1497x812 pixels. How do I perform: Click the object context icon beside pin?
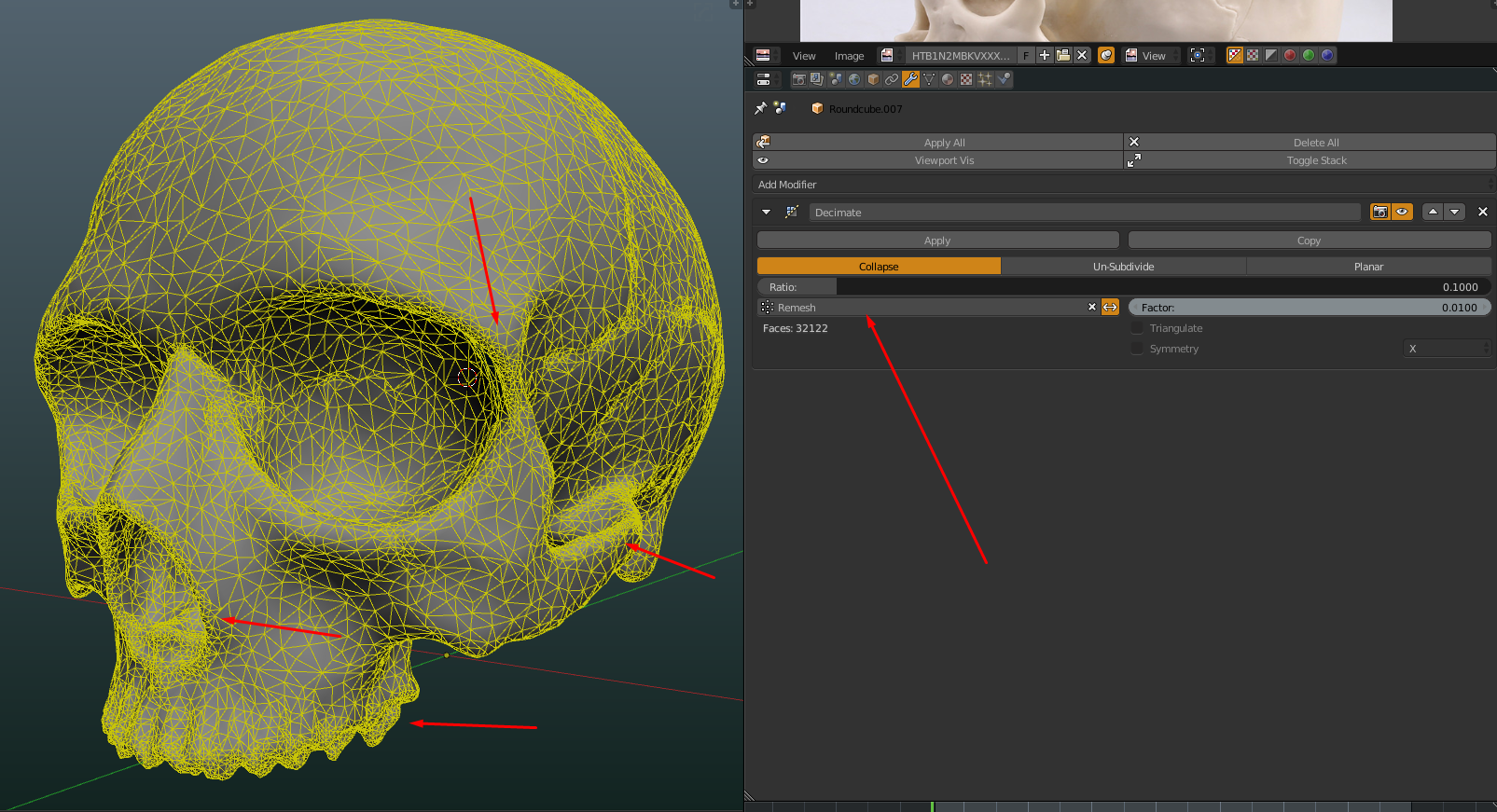tap(780, 108)
